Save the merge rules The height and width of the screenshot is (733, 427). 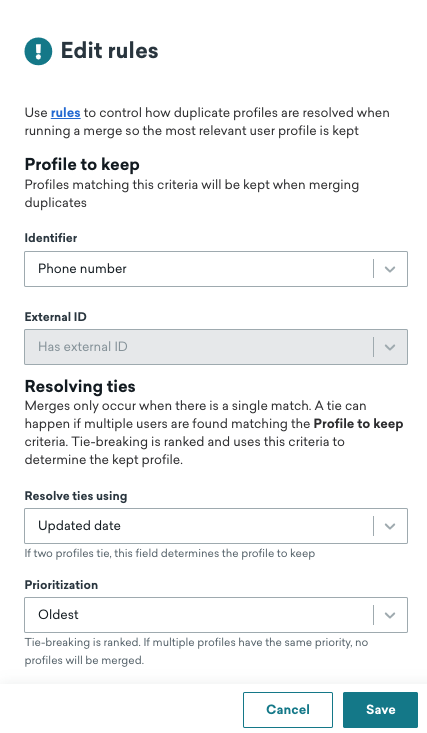(380, 710)
